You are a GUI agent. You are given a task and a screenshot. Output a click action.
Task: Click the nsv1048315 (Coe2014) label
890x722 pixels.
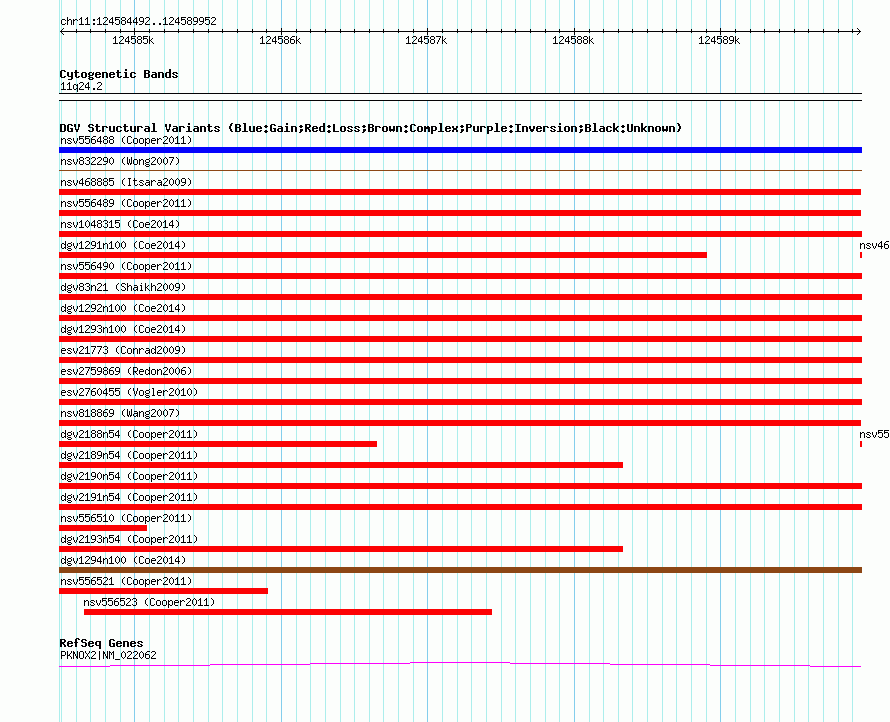tap(120, 224)
